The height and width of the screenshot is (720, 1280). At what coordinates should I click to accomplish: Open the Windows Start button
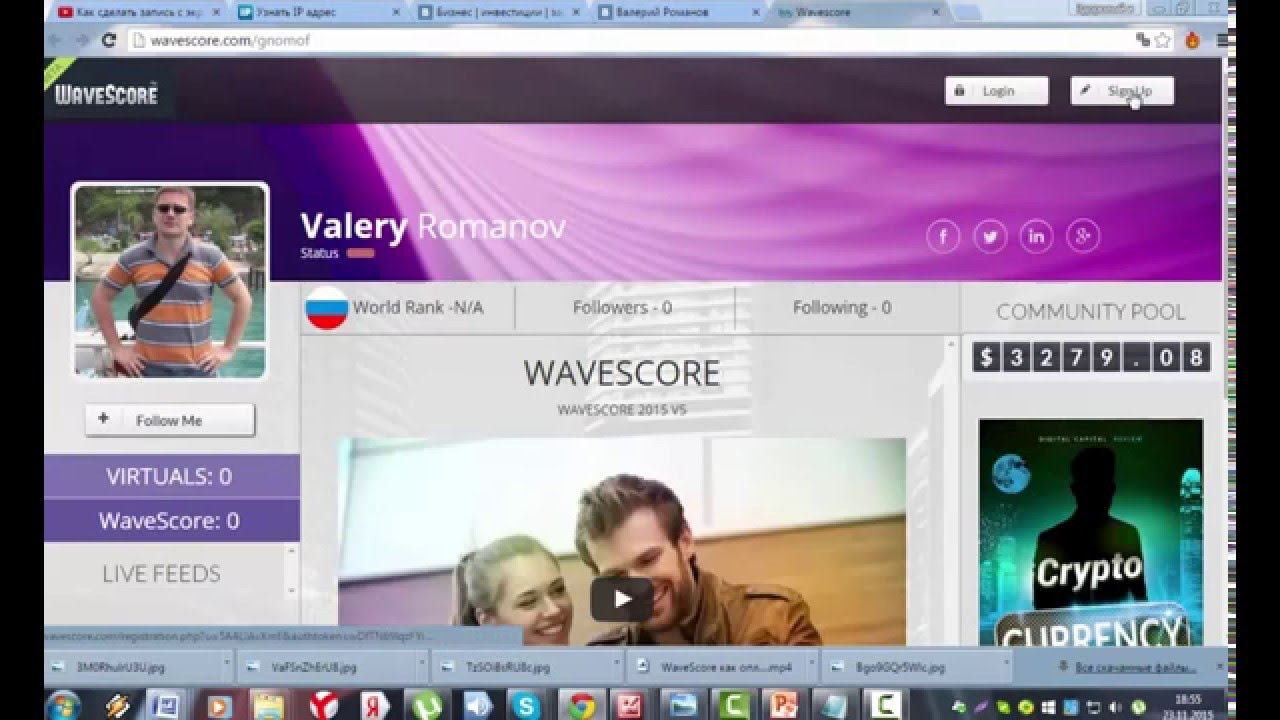click(63, 704)
